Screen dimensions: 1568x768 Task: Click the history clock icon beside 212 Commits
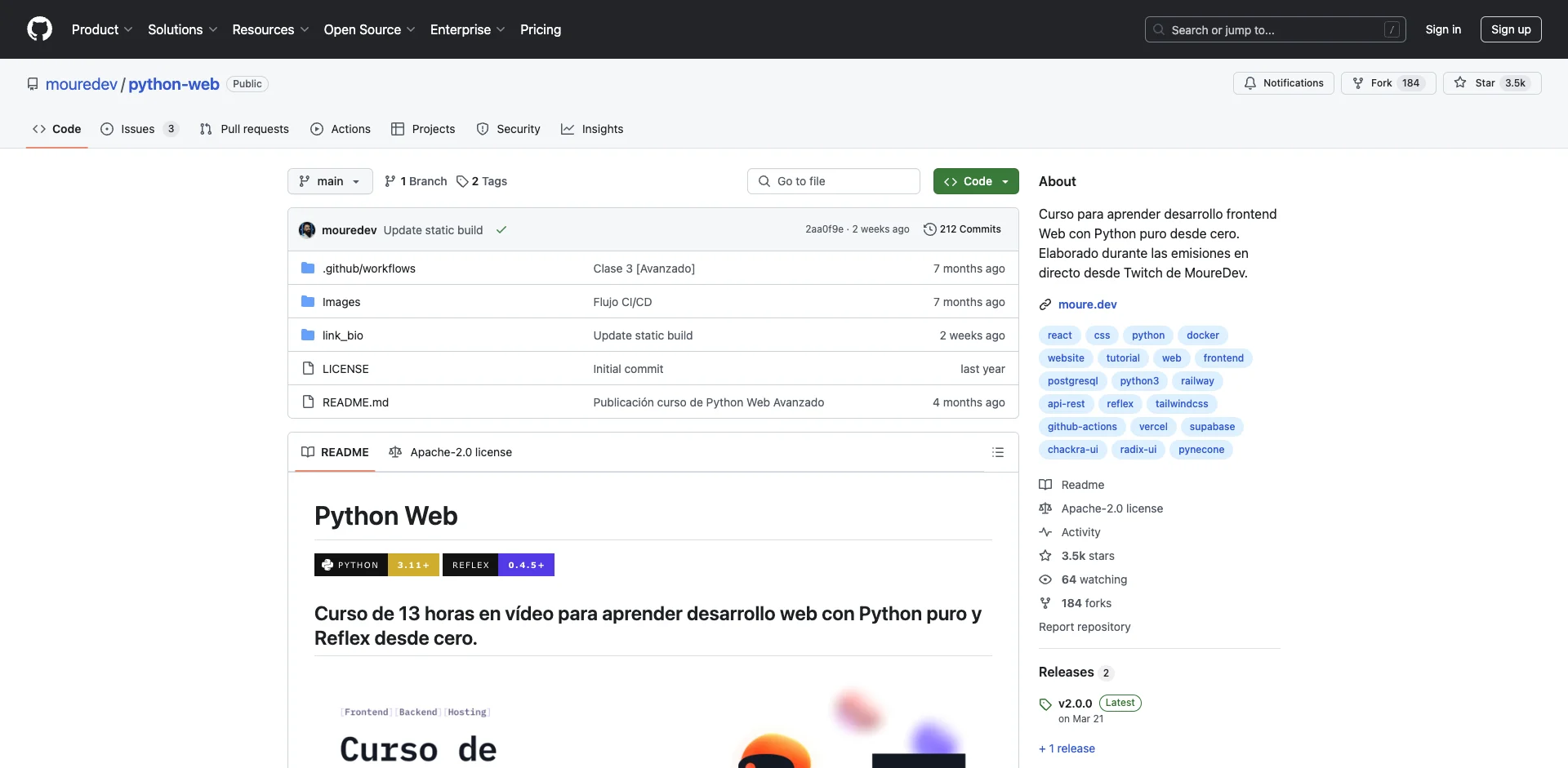pyautogui.click(x=929, y=229)
